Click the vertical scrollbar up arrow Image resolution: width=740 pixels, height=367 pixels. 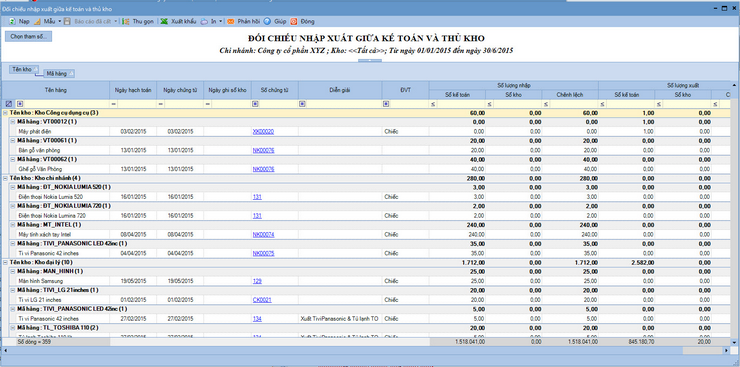[733, 85]
